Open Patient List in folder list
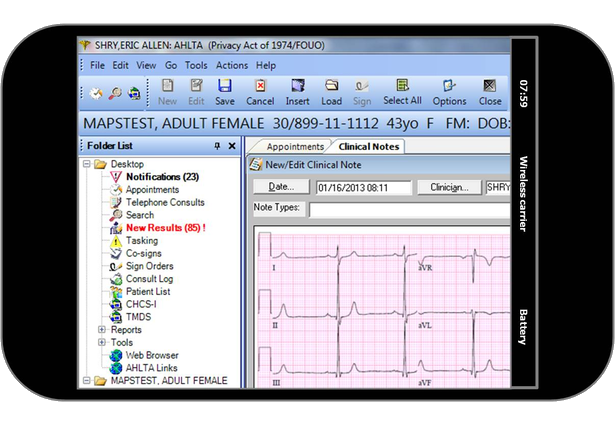 point(148,291)
